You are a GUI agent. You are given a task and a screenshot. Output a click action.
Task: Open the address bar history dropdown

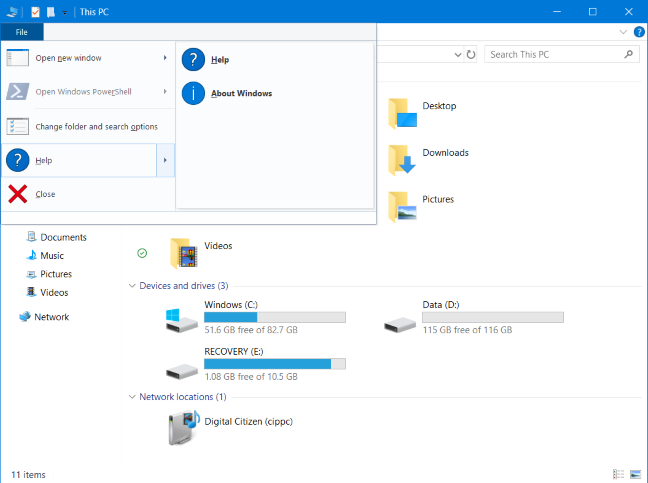tap(457, 55)
